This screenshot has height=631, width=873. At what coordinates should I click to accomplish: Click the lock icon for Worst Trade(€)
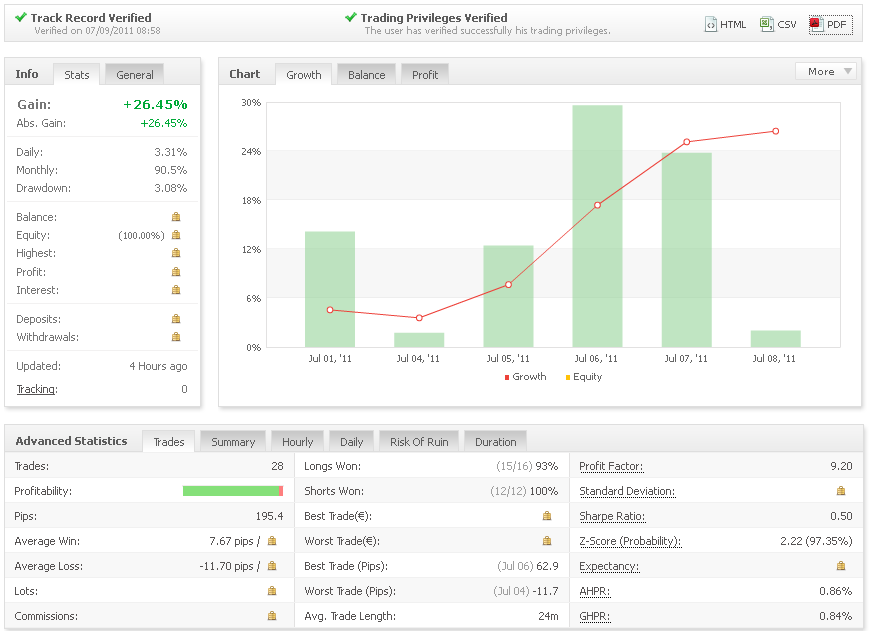point(547,541)
